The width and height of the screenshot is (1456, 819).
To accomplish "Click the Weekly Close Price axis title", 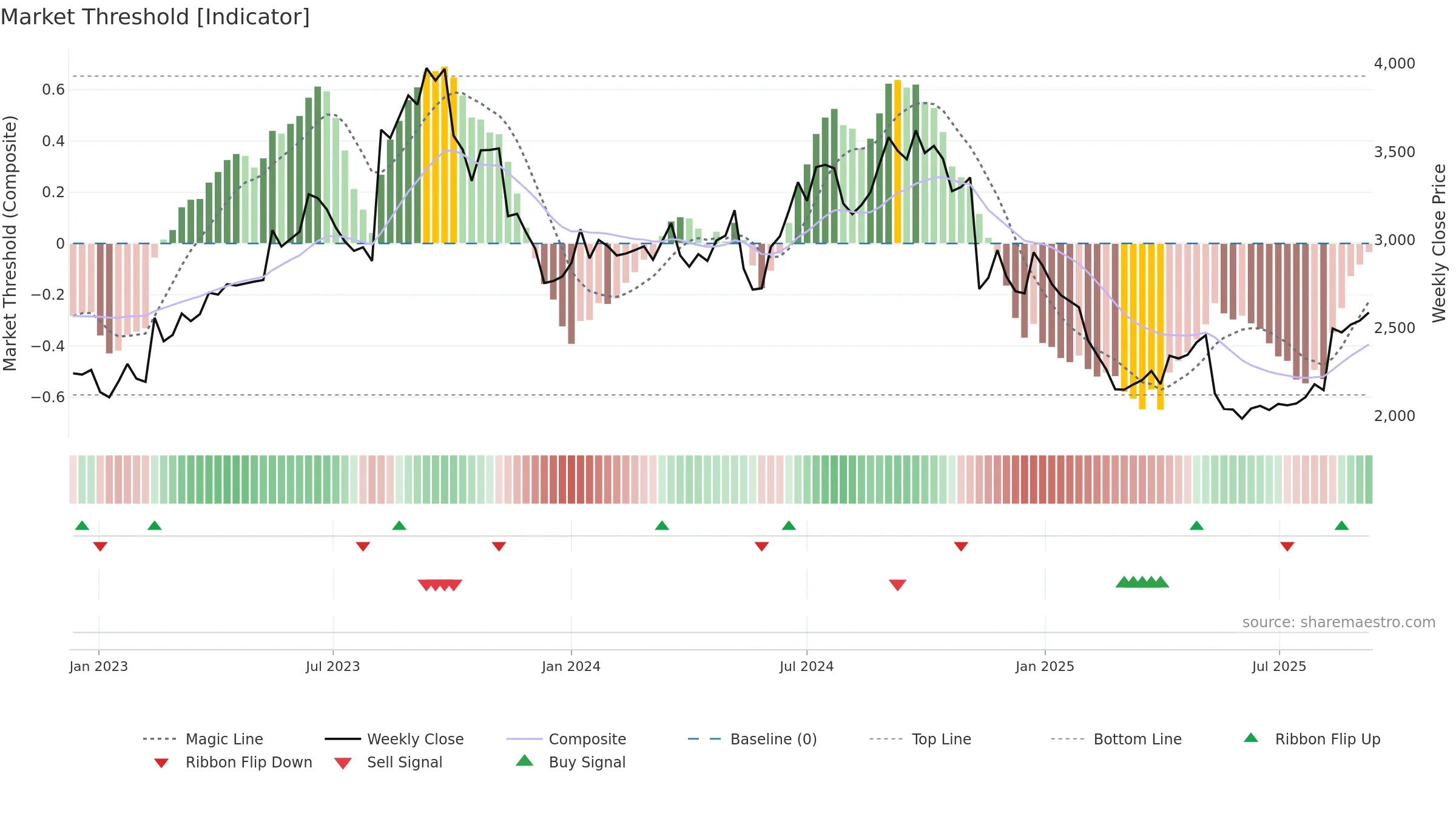I will [1438, 243].
